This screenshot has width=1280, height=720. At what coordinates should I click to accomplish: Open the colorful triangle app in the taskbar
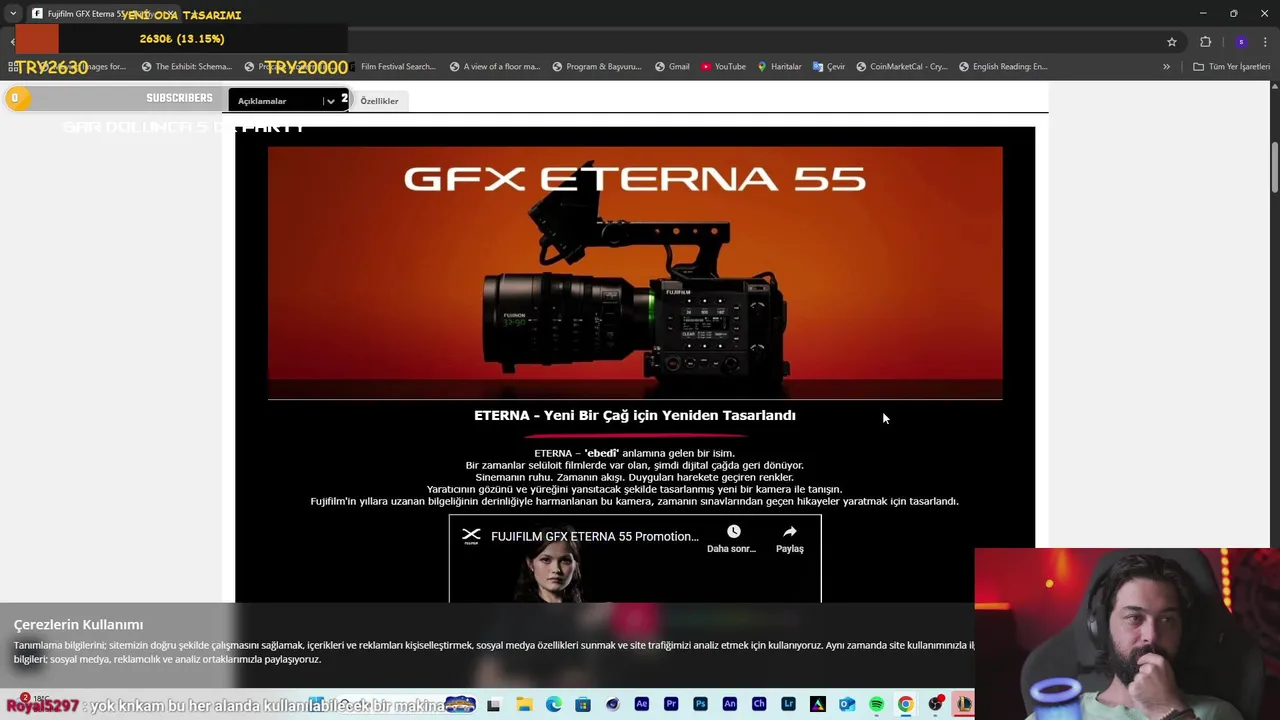818,705
